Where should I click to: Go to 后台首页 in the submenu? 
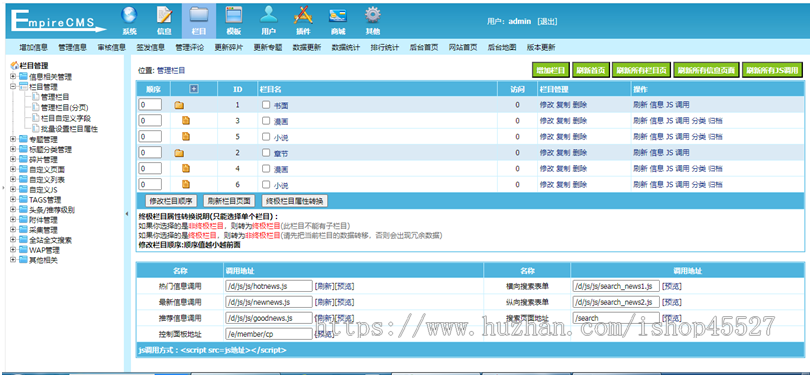click(x=424, y=47)
